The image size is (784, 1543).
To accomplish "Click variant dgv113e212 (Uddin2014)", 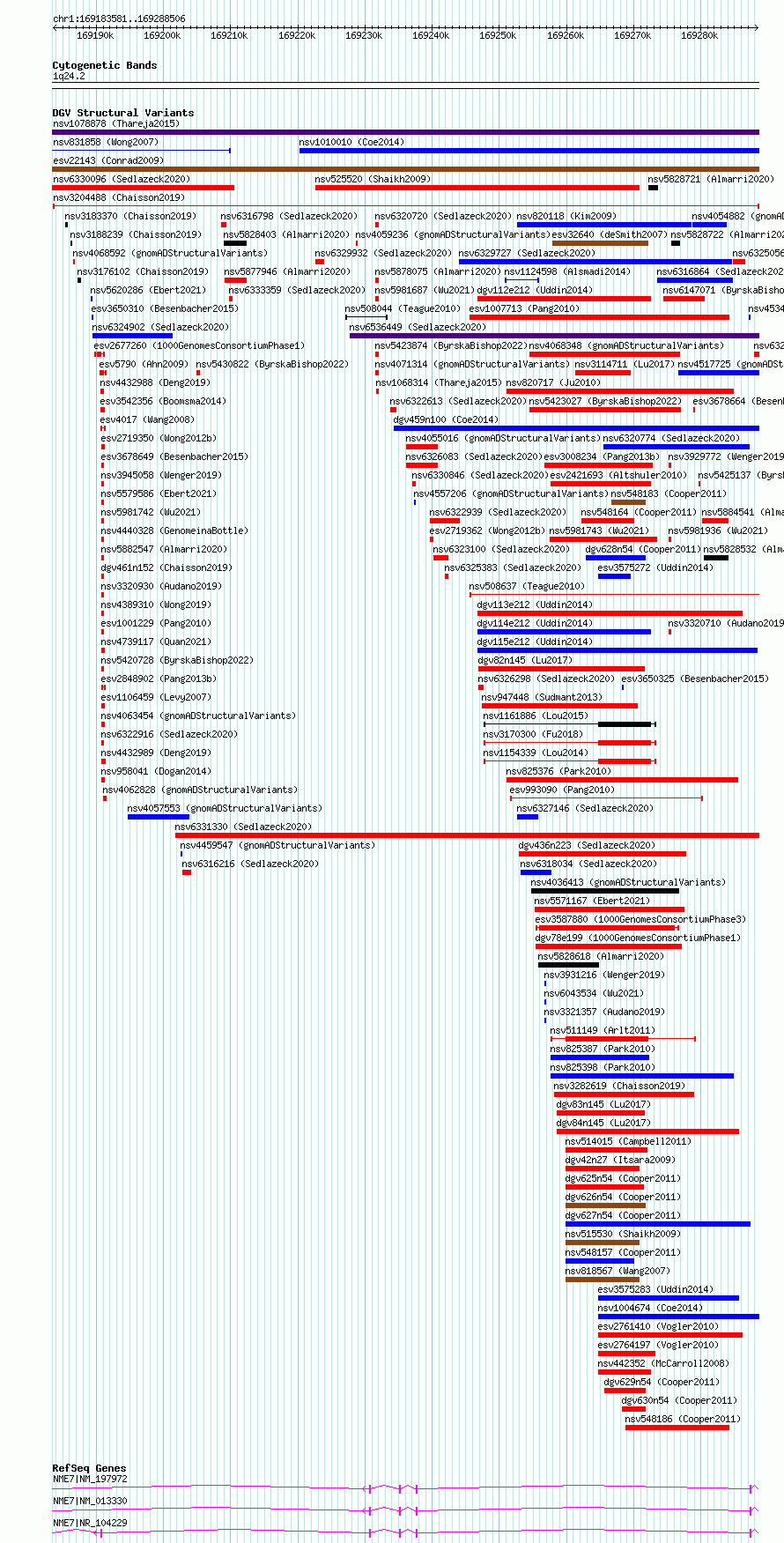I will 535,605.
